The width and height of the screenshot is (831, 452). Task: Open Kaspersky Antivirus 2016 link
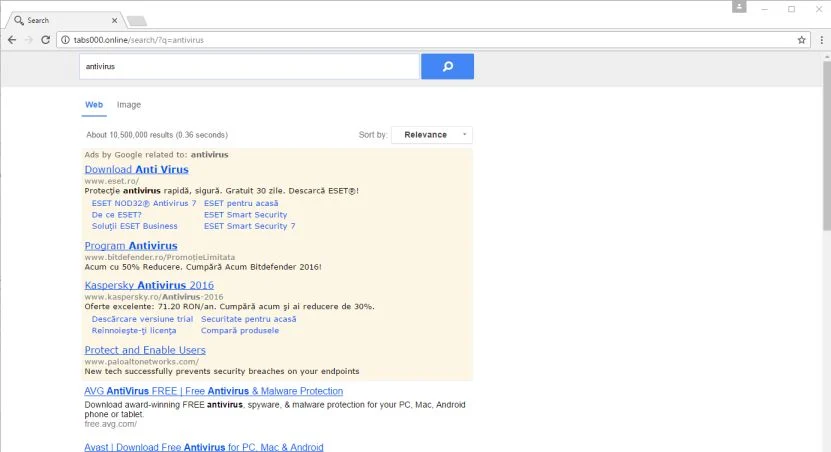149,285
